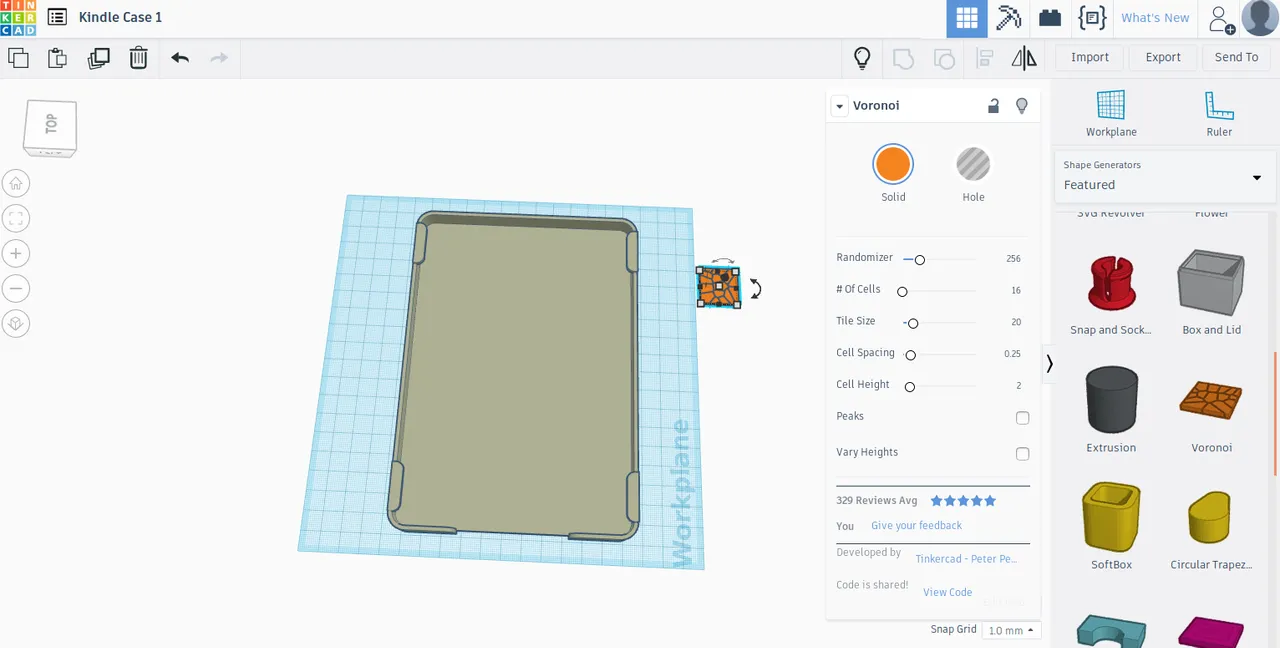Screen dimensions: 1280x648
Task: Click the Export button
Action: click(1163, 58)
